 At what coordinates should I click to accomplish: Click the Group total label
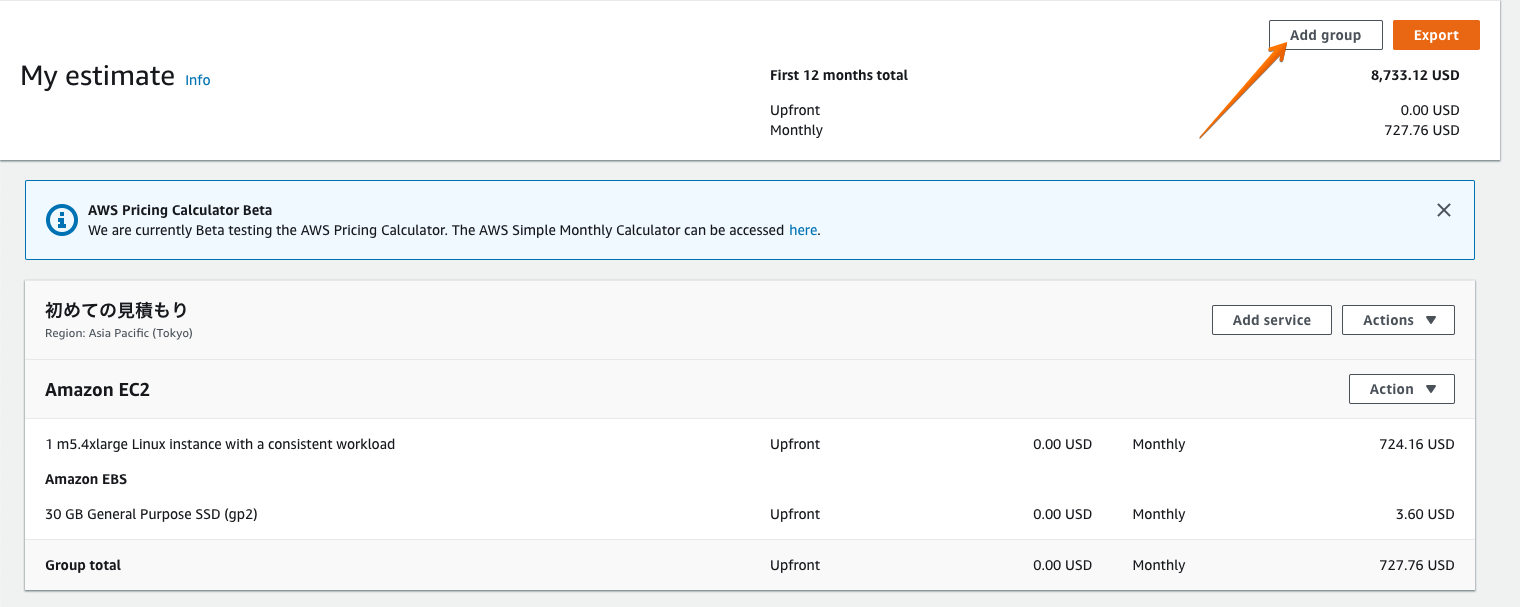coord(83,565)
